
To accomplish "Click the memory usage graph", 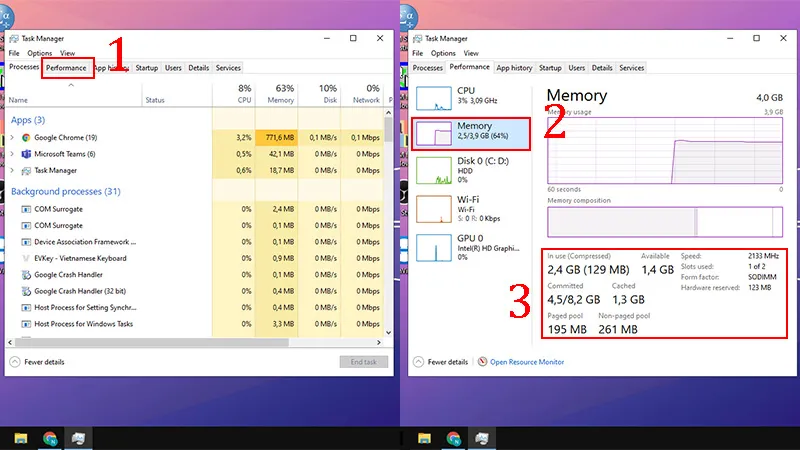I will [x=665, y=151].
